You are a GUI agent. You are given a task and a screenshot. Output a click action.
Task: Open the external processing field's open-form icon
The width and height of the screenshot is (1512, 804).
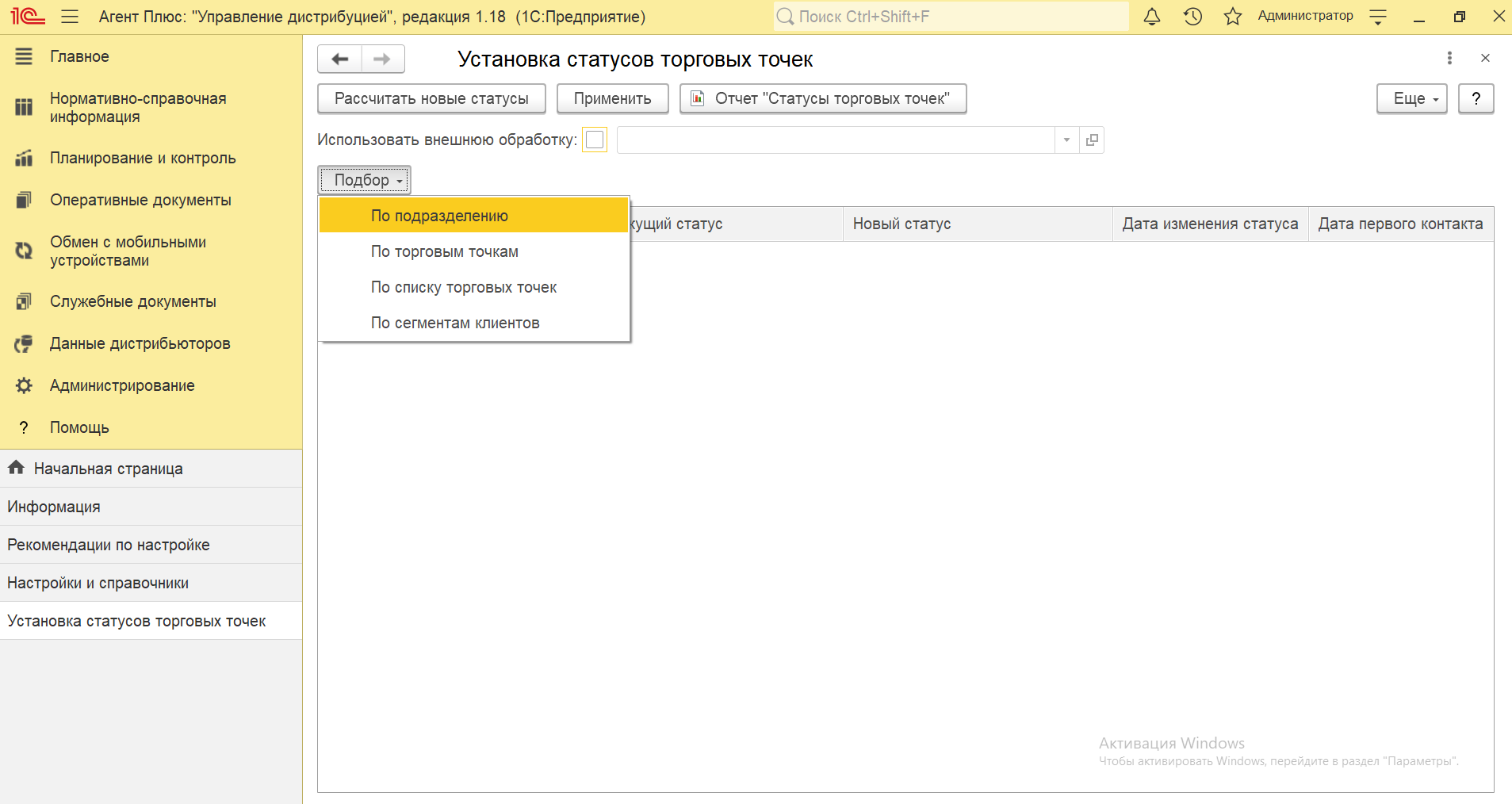pos(1092,140)
